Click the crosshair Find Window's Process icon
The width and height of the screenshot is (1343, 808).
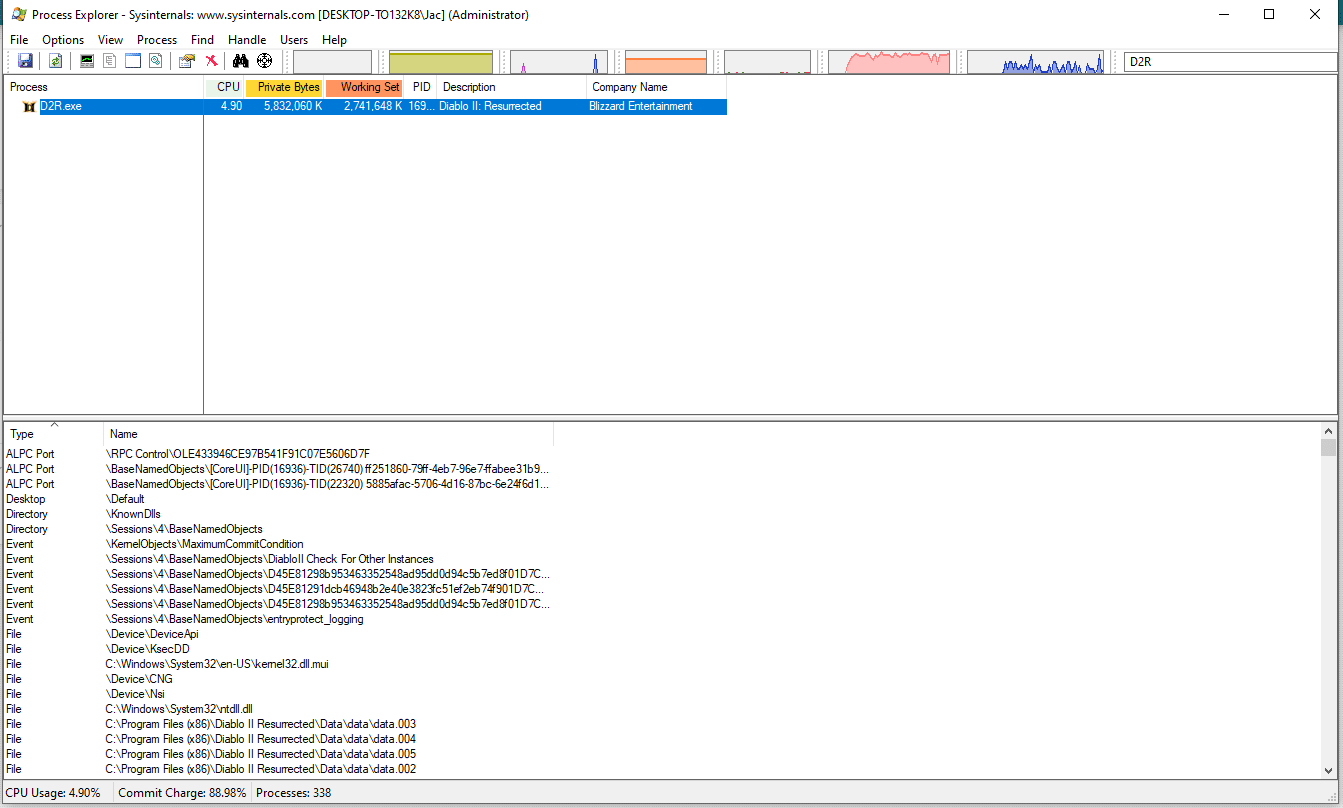click(264, 61)
